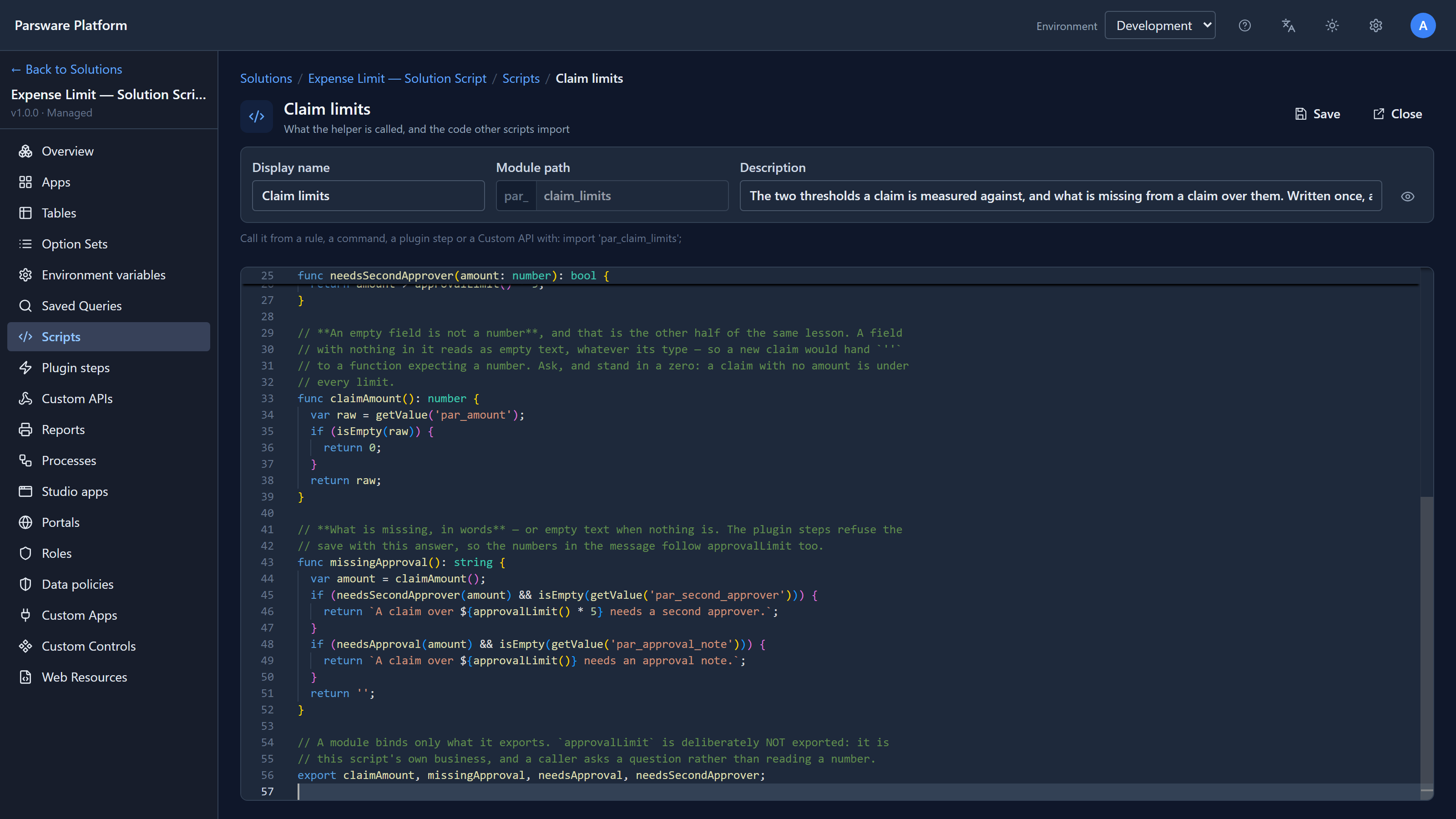Screen dimensions: 1456x819
Task: Open Tables in the sidebar
Action: tap(109, 213)
